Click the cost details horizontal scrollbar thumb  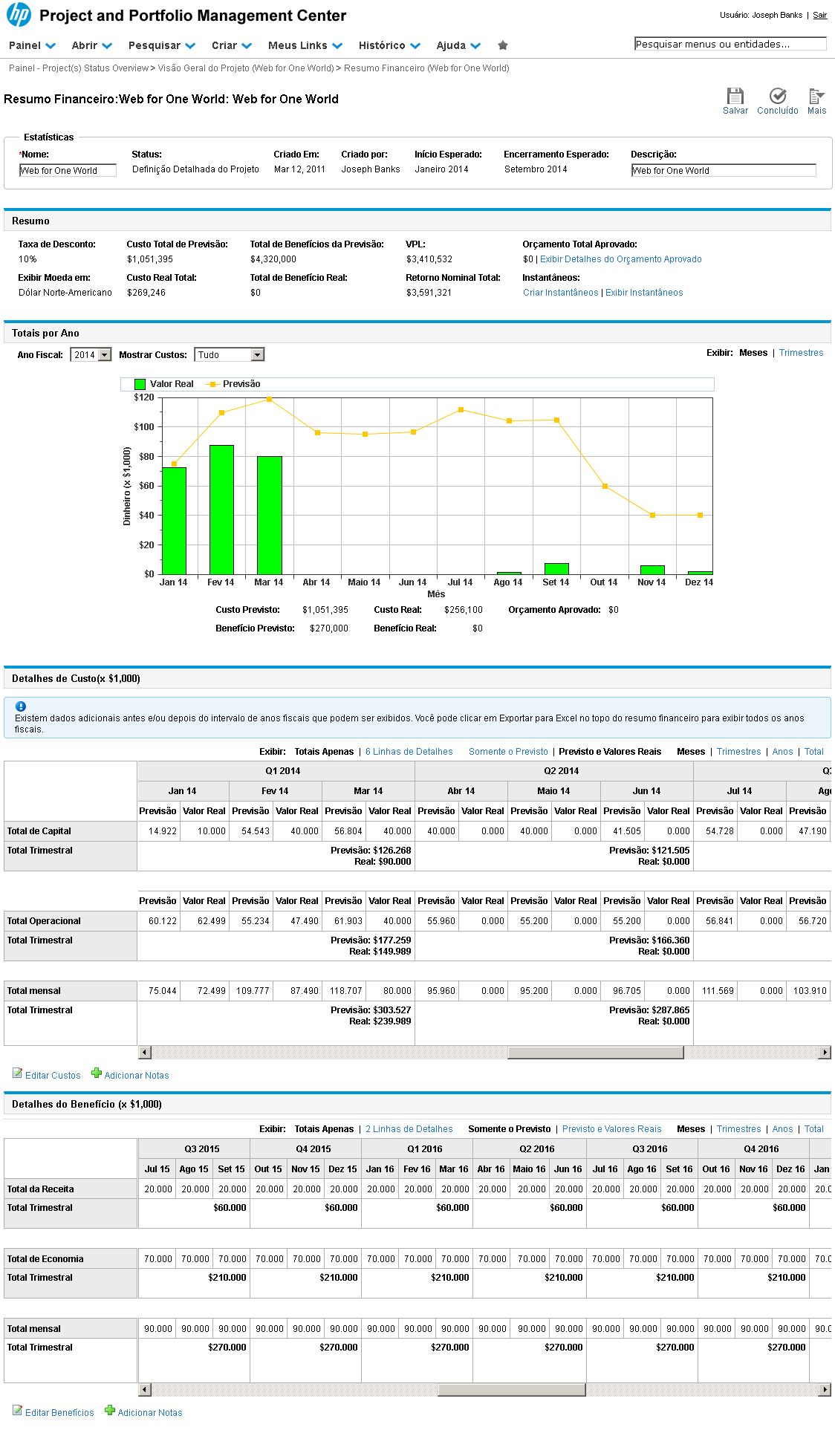coord(595,1053)
